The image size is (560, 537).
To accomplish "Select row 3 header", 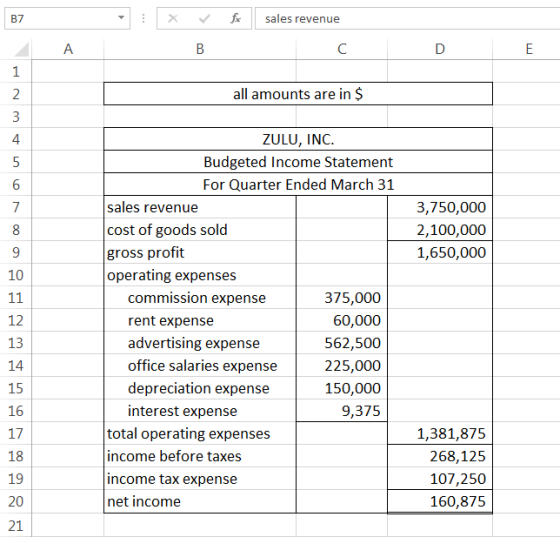I will (x=16, y=116).
